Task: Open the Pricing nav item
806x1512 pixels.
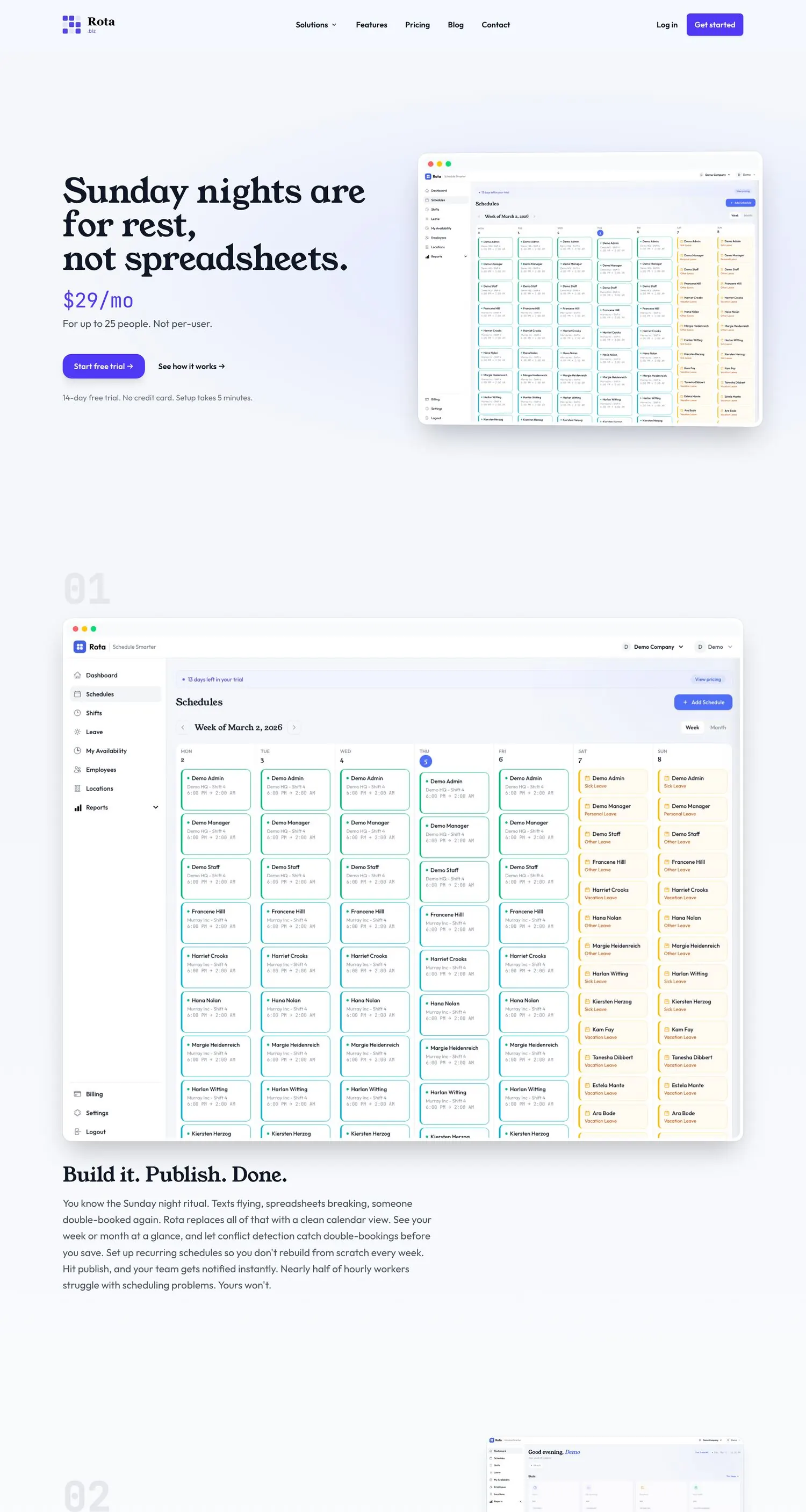Action: tap(417, 25)
